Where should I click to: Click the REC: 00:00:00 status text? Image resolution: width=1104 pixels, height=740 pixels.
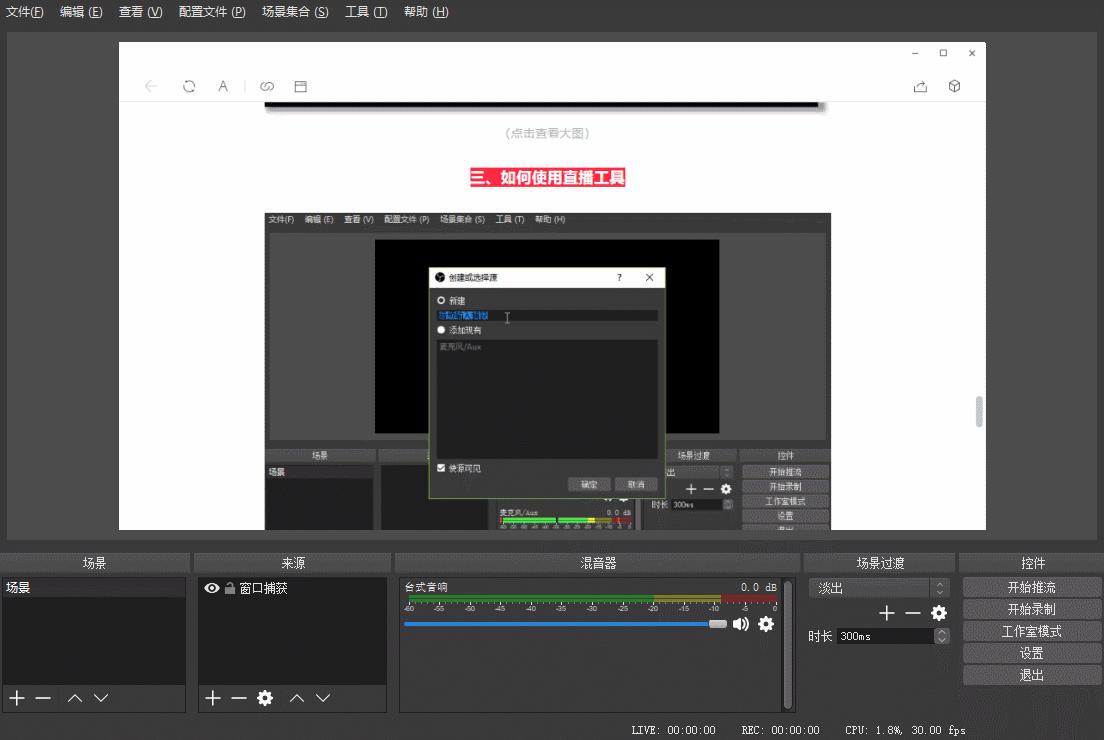[780, 730]
